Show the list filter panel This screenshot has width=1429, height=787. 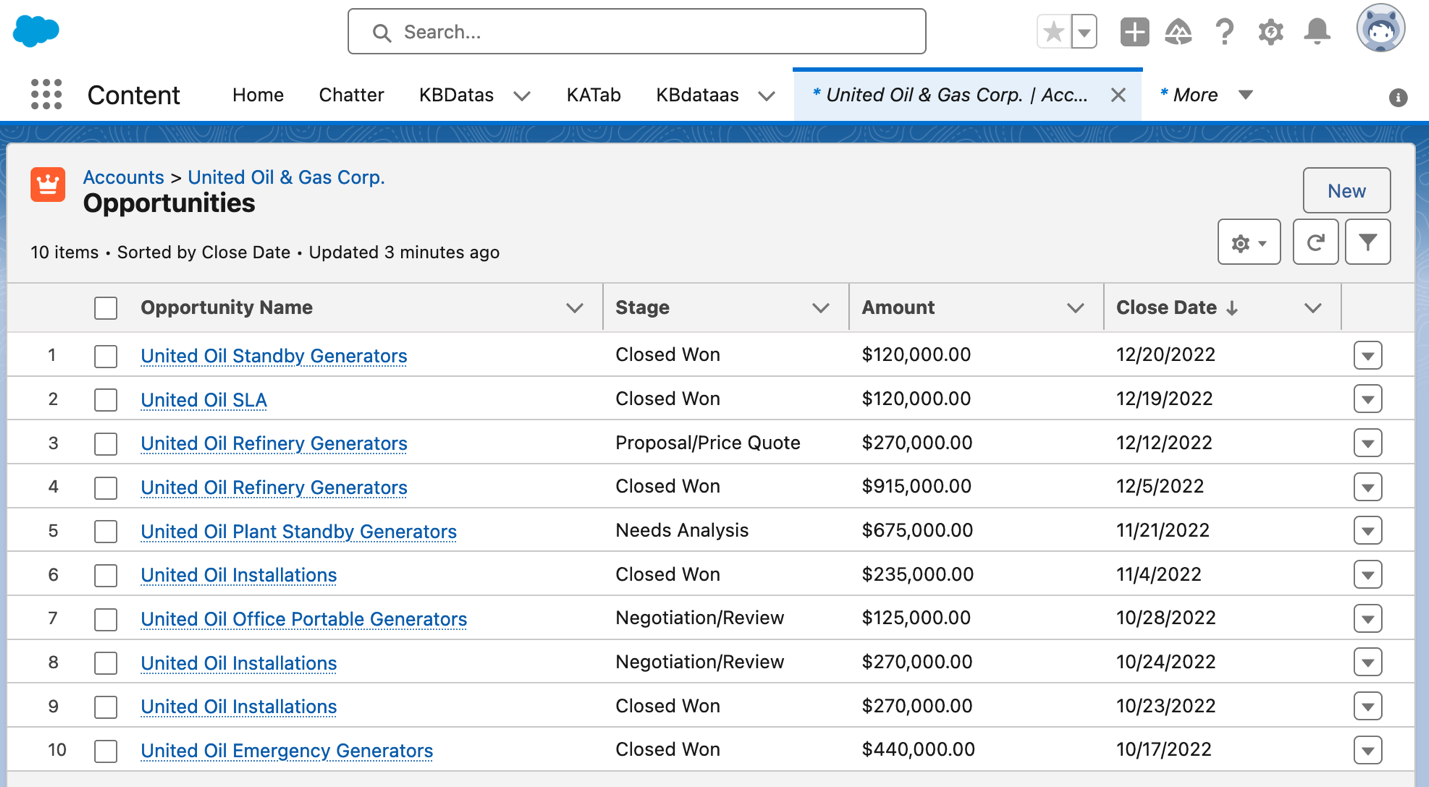(1367, 242)
